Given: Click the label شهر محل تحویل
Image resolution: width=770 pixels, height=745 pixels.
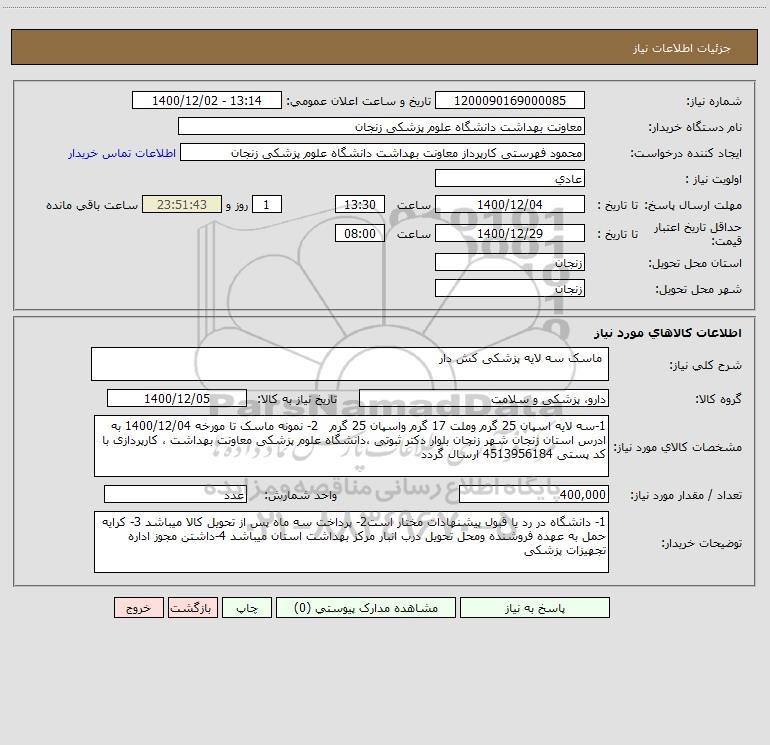Looking at the screenshot, I should 698,290.
